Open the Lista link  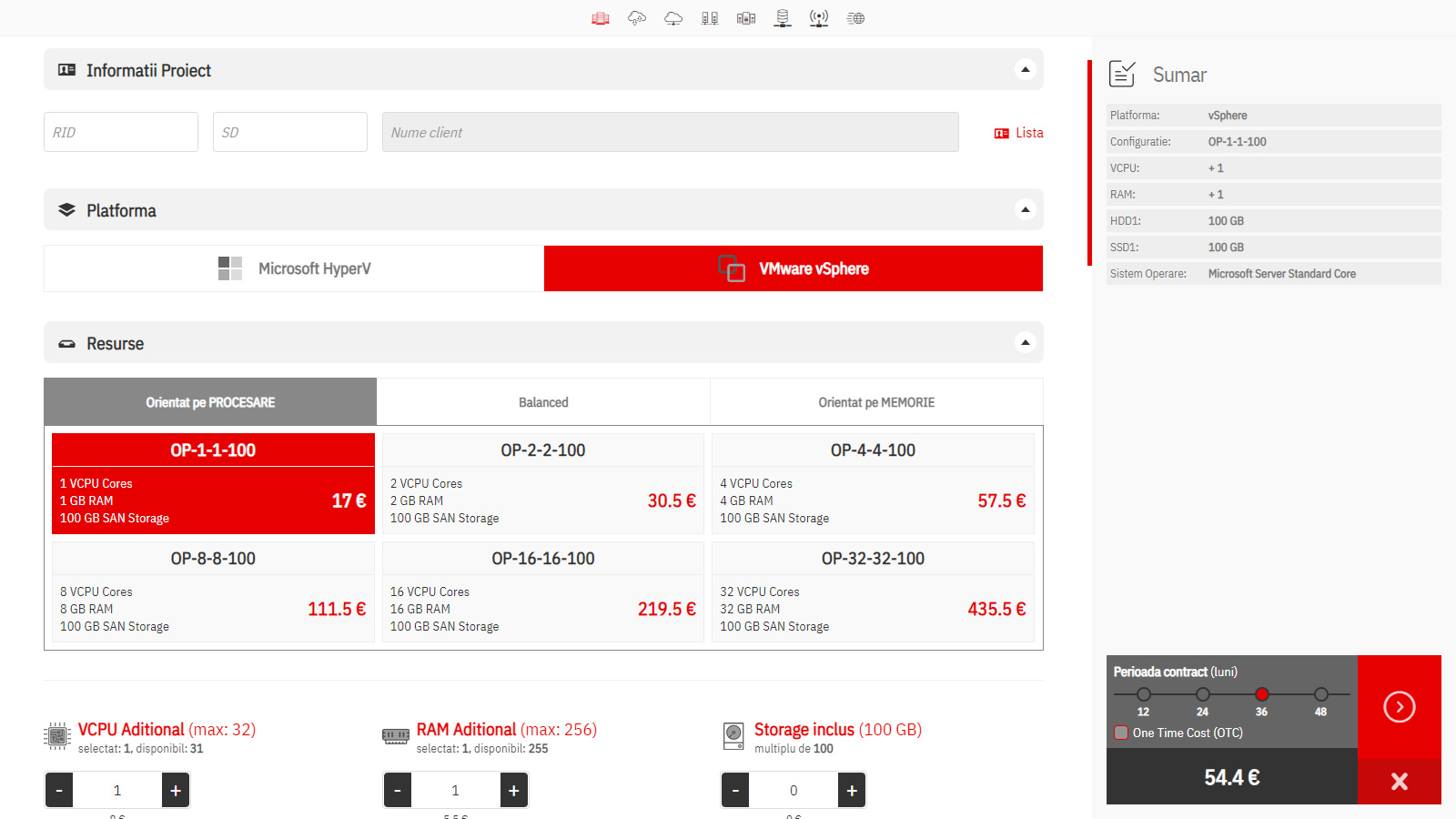tap(1019, 133)
